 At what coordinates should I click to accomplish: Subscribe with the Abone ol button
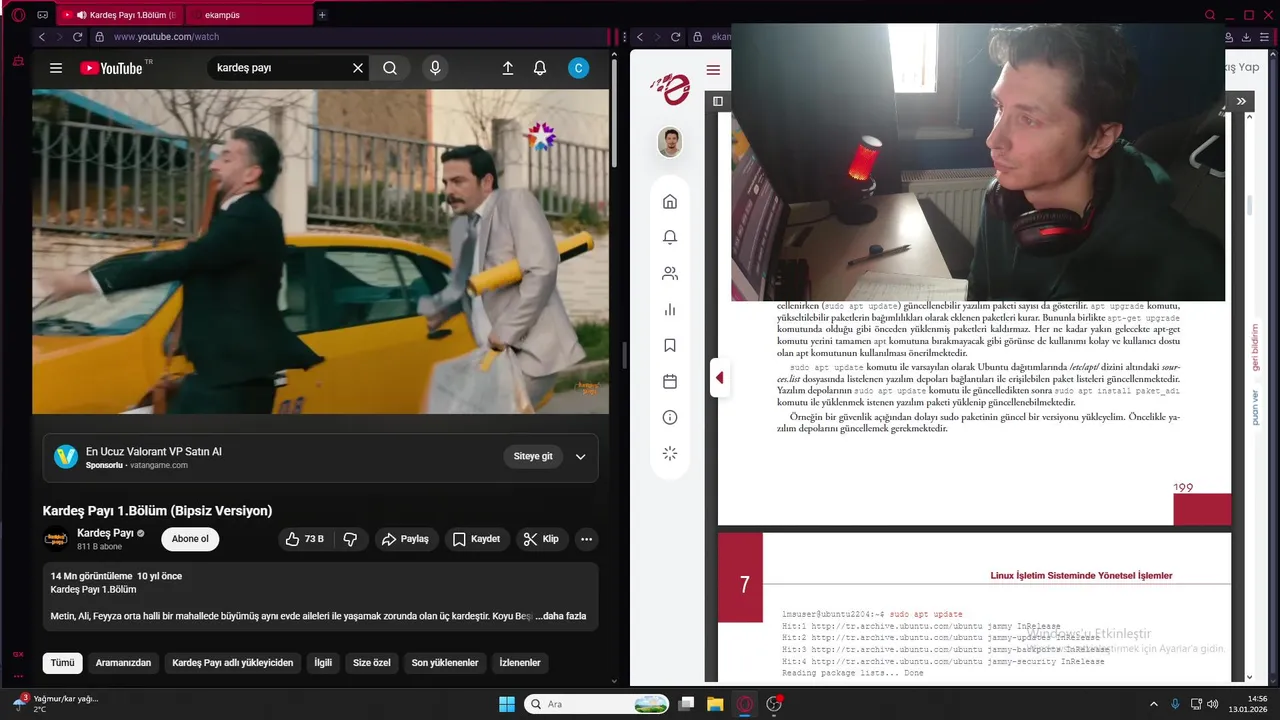pos(190,539)
